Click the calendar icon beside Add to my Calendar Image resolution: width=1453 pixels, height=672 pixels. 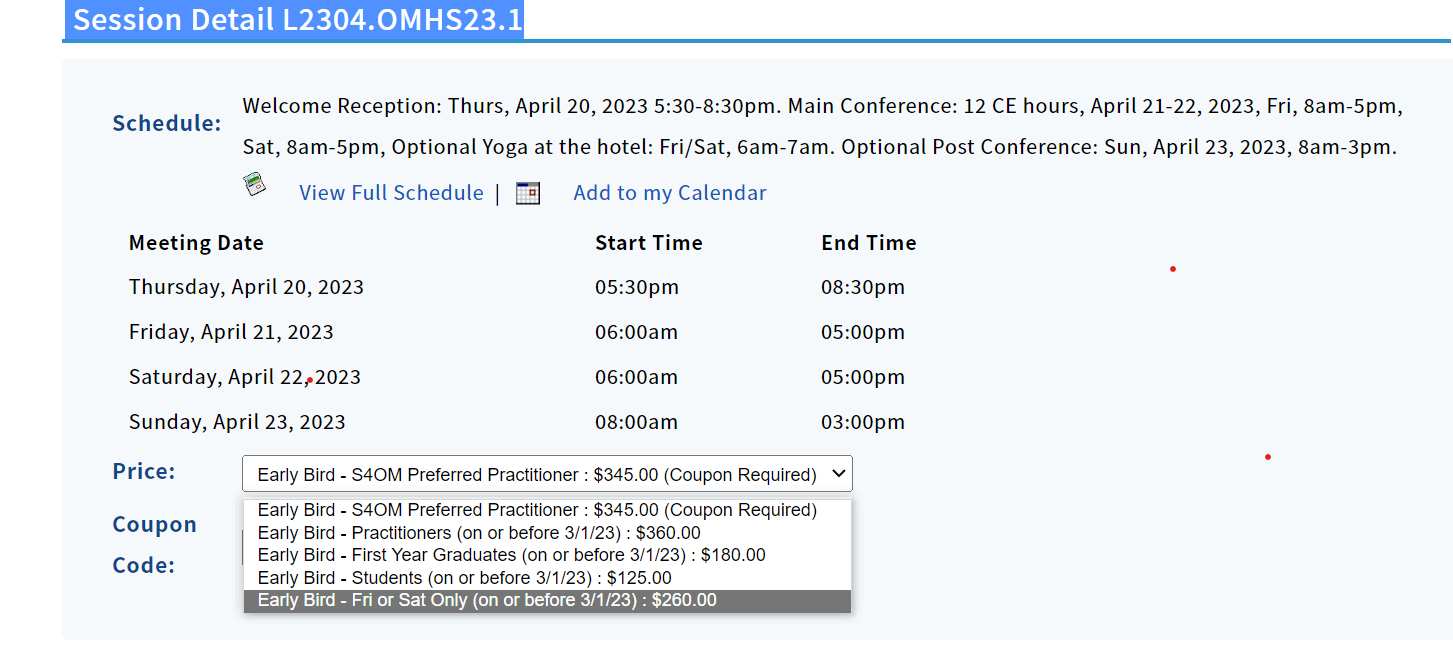click(x=528, y=193)
